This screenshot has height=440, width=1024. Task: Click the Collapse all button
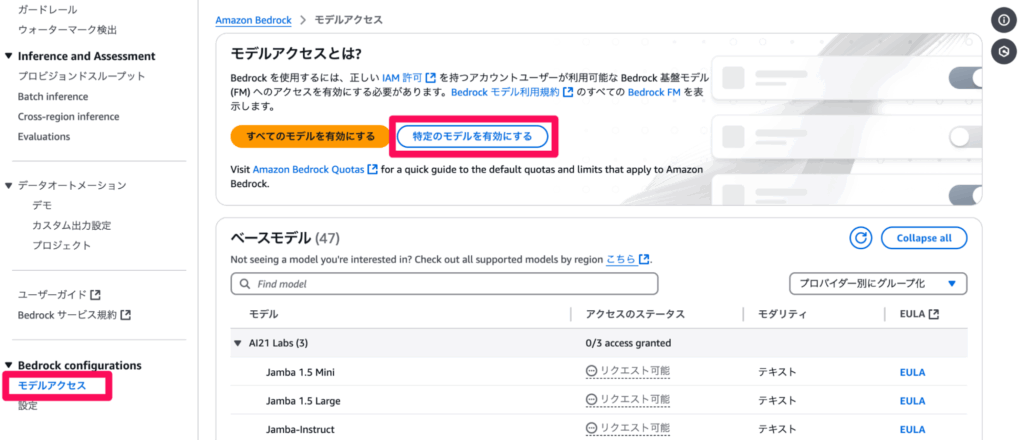(x=924, y=238)
